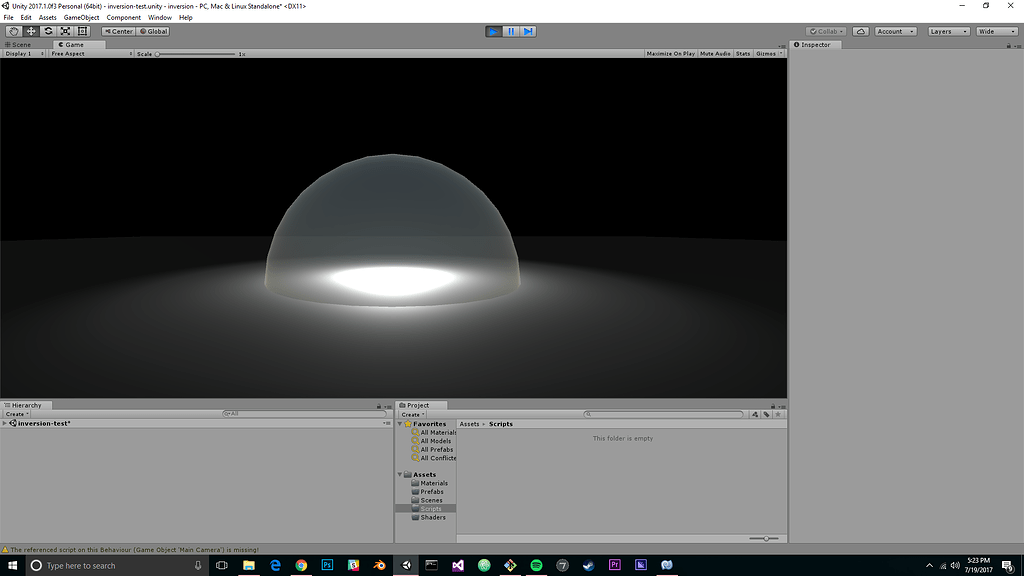1024x576 pixels.
Task: Select the Rect Transform tool
Action: tap(82, 31)
